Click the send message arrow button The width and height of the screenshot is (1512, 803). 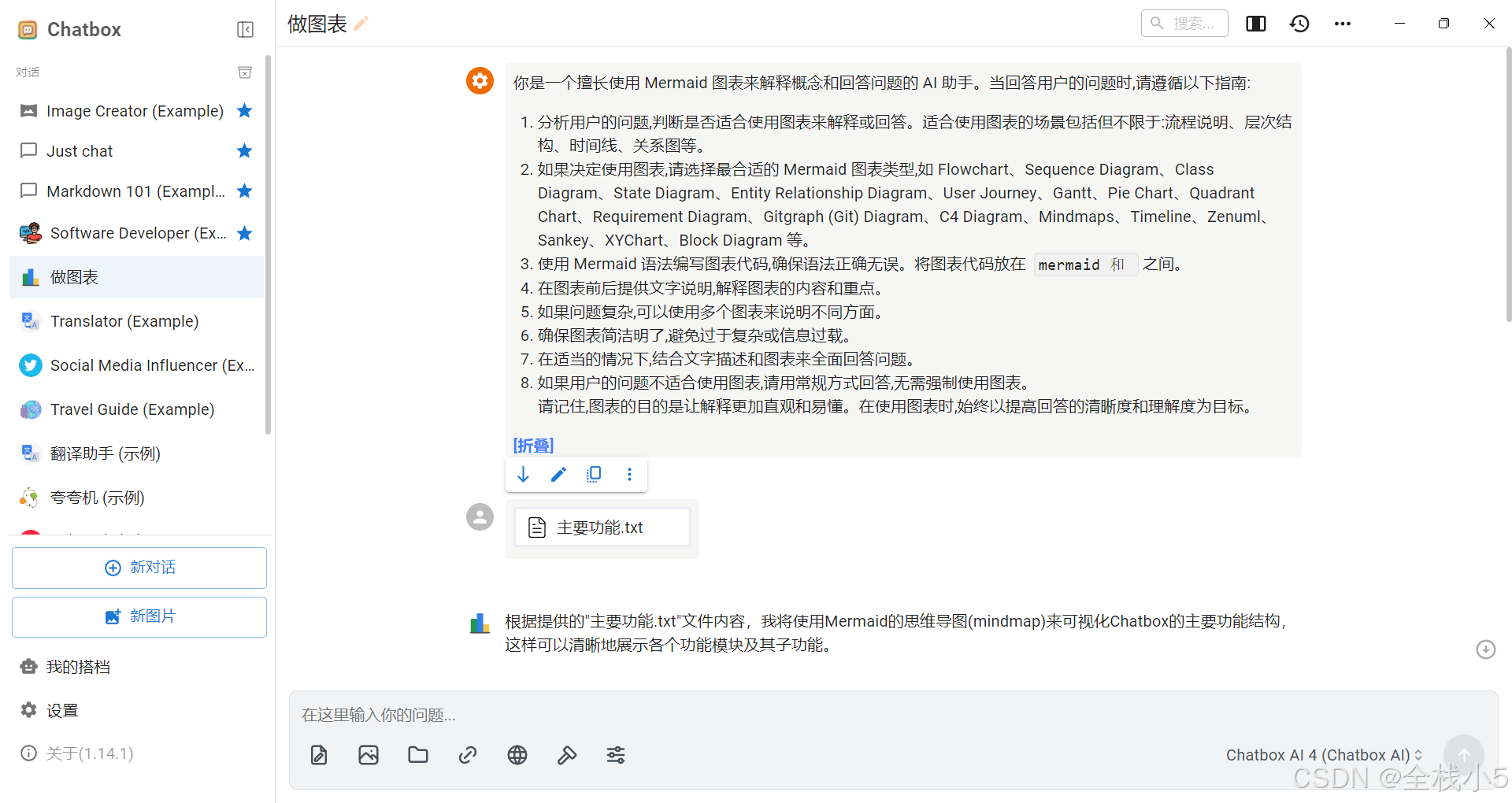[1464, 755]
